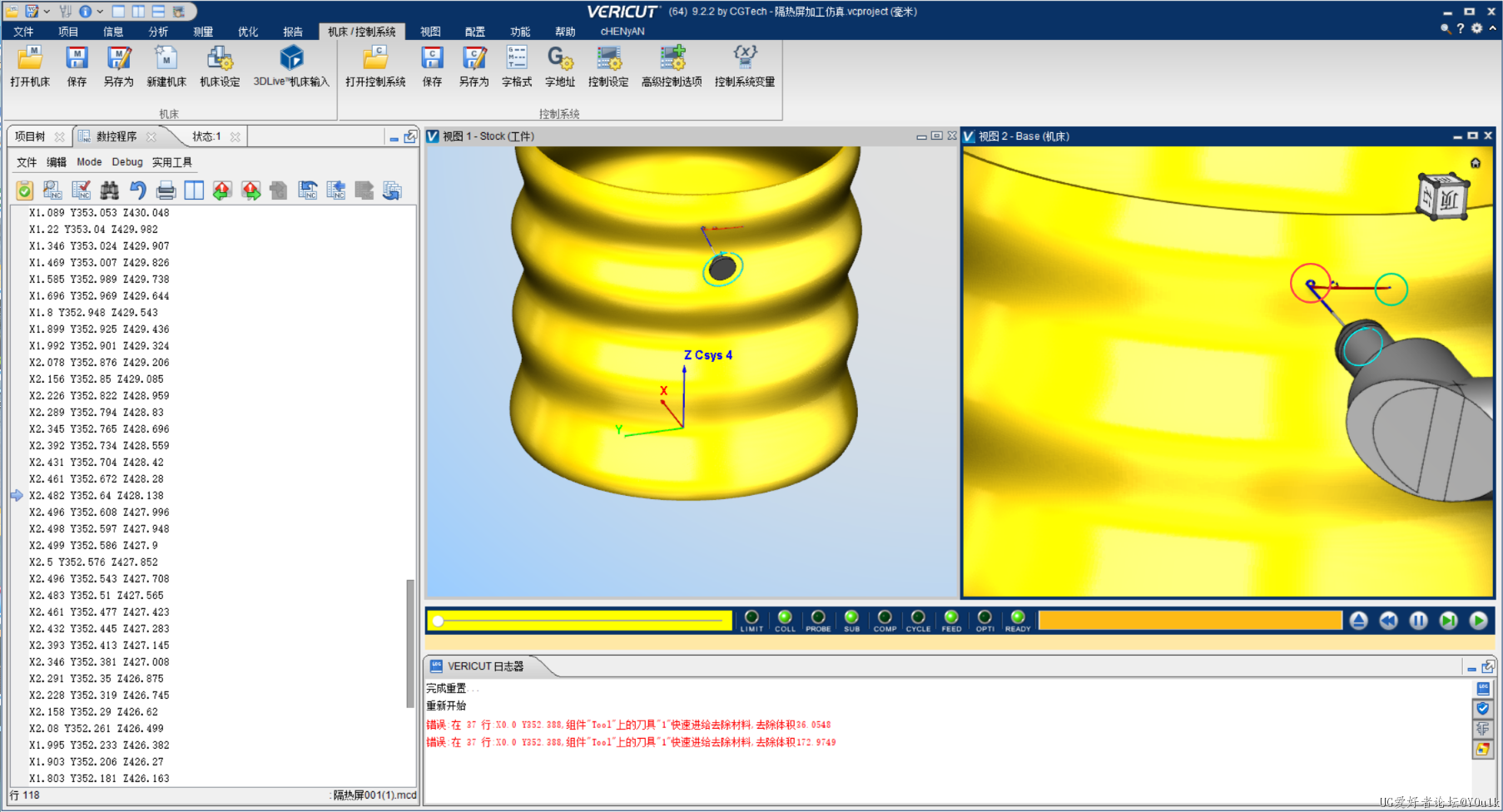Switch to the 视图 ribbon tab
The width and height of the screenshot is (1503, 812).
pyautogui.click(x=430, y=32)
